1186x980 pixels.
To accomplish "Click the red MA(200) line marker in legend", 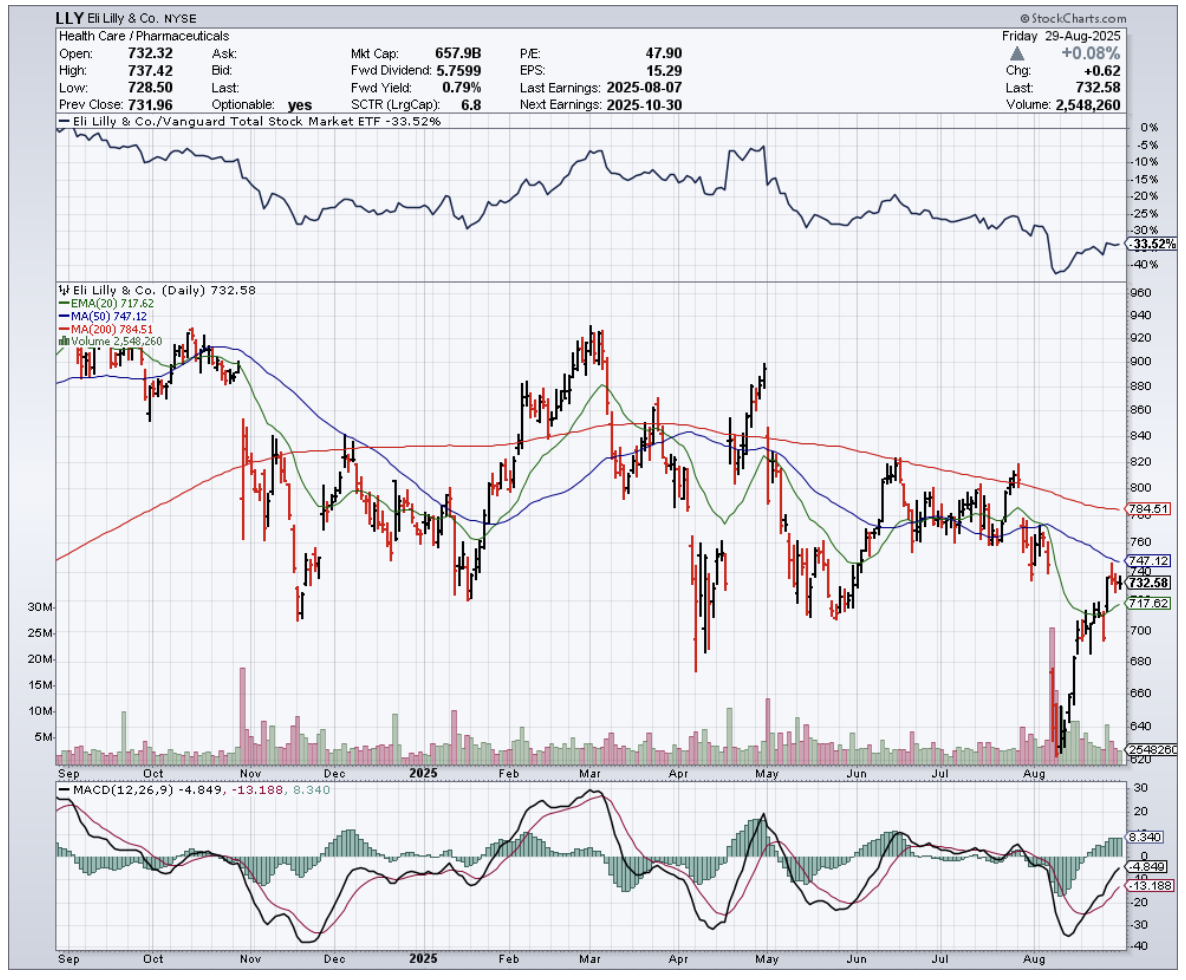I will click(63, 328).
